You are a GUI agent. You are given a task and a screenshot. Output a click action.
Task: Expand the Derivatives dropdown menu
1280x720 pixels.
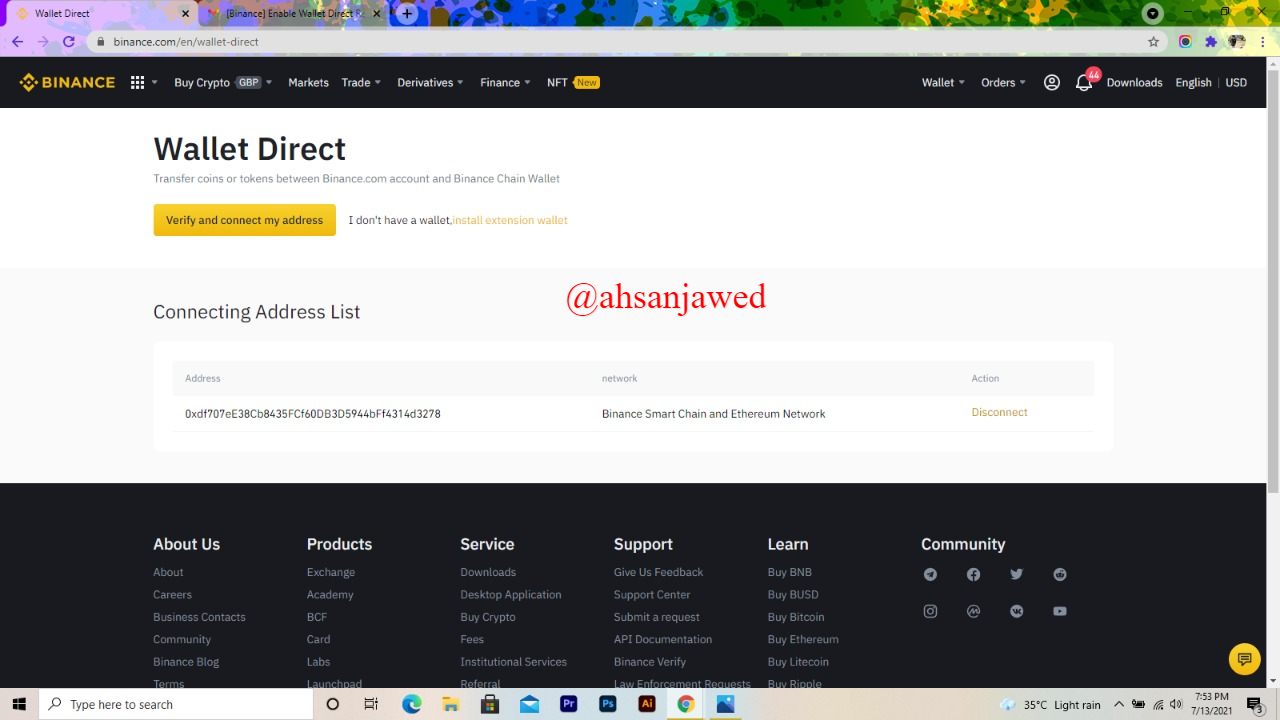pyautogui.click(x=430, y=82)
